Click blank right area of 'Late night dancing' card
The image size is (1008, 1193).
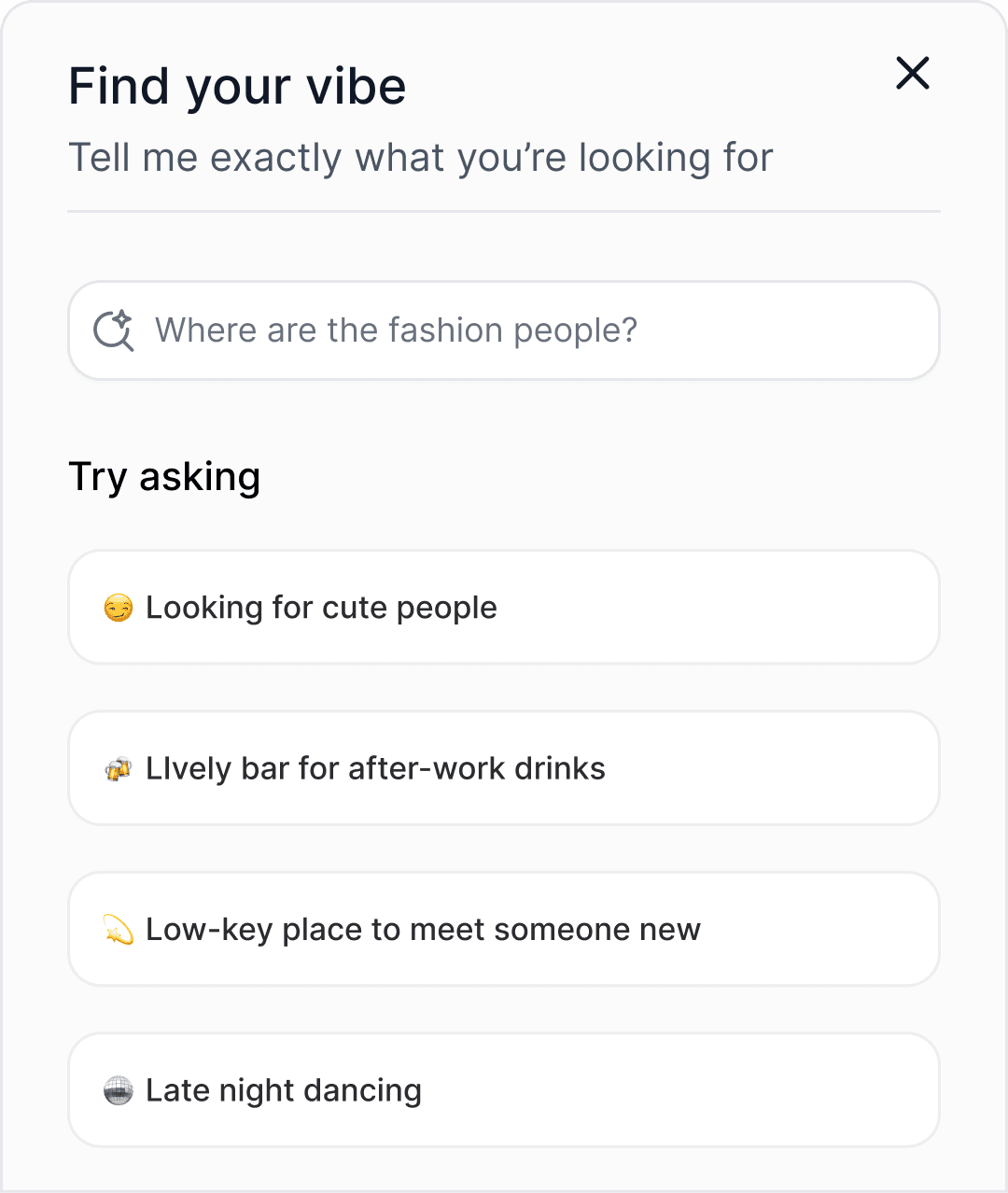pyautogui.click(x=747, y=1090)
